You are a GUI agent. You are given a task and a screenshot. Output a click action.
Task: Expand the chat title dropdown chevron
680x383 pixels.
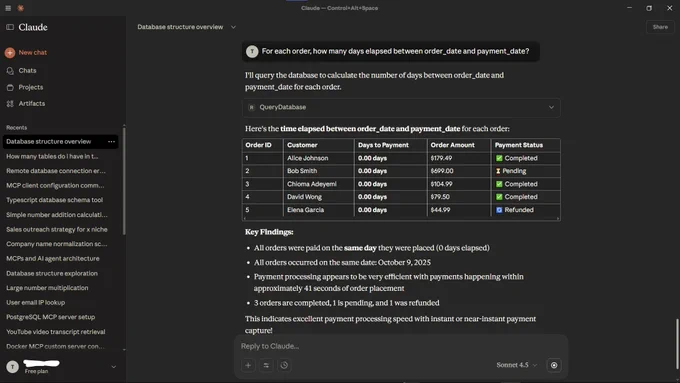click(x=233, y=27)
